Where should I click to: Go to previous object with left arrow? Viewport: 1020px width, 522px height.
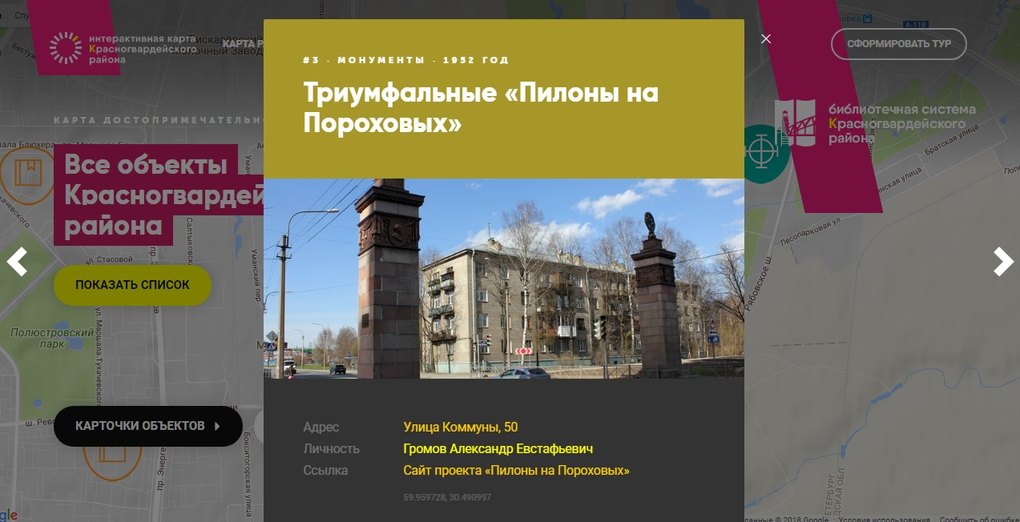coord(17,262)
